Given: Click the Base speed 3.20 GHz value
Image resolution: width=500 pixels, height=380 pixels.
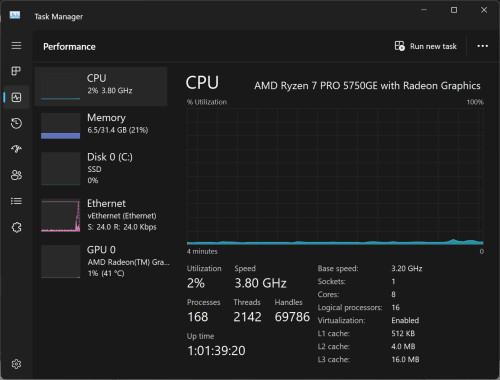Looking at the screenshot, I should tap(407, 268).
